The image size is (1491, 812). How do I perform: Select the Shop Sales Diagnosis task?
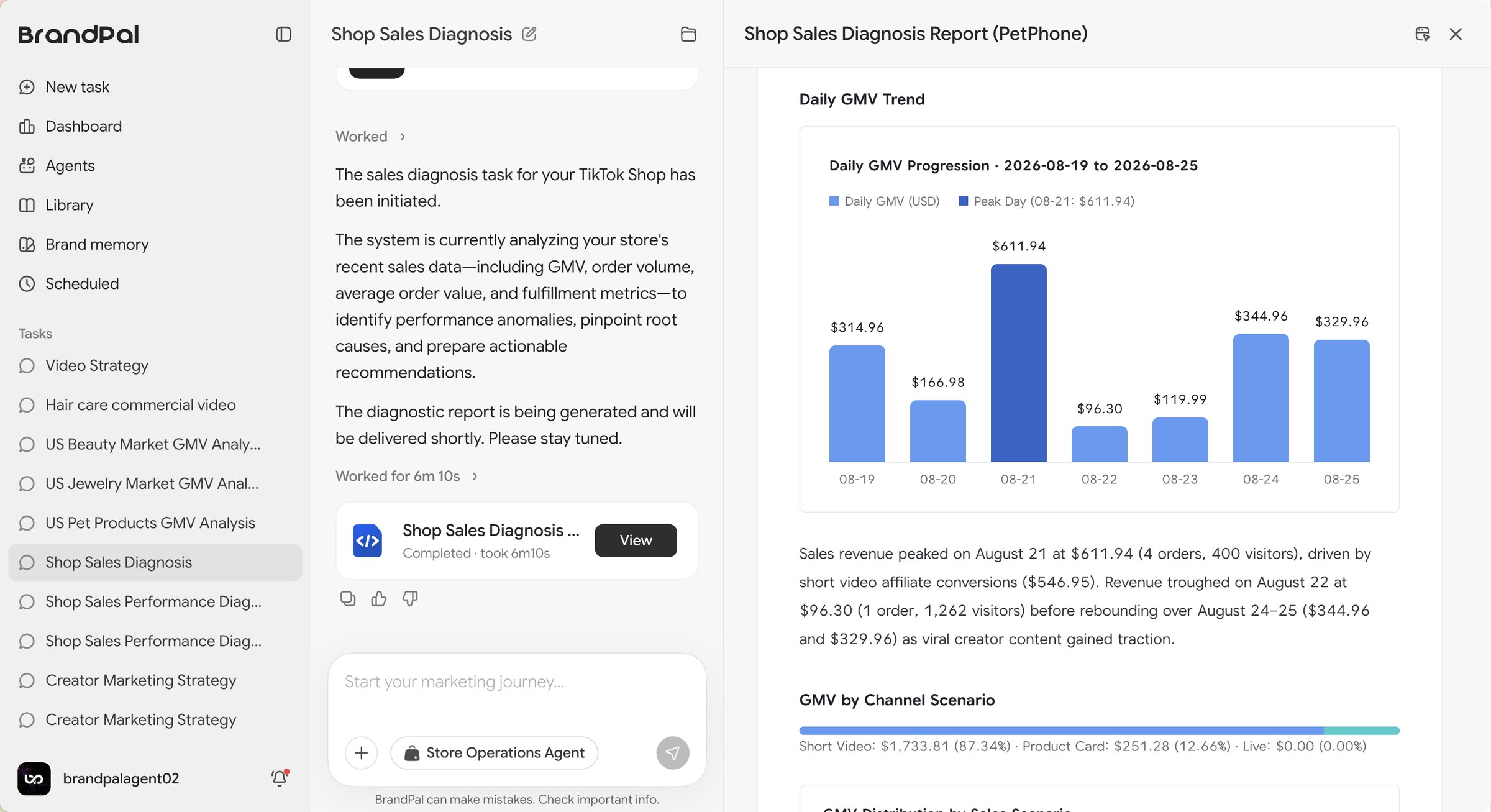[x=155, y=562]
